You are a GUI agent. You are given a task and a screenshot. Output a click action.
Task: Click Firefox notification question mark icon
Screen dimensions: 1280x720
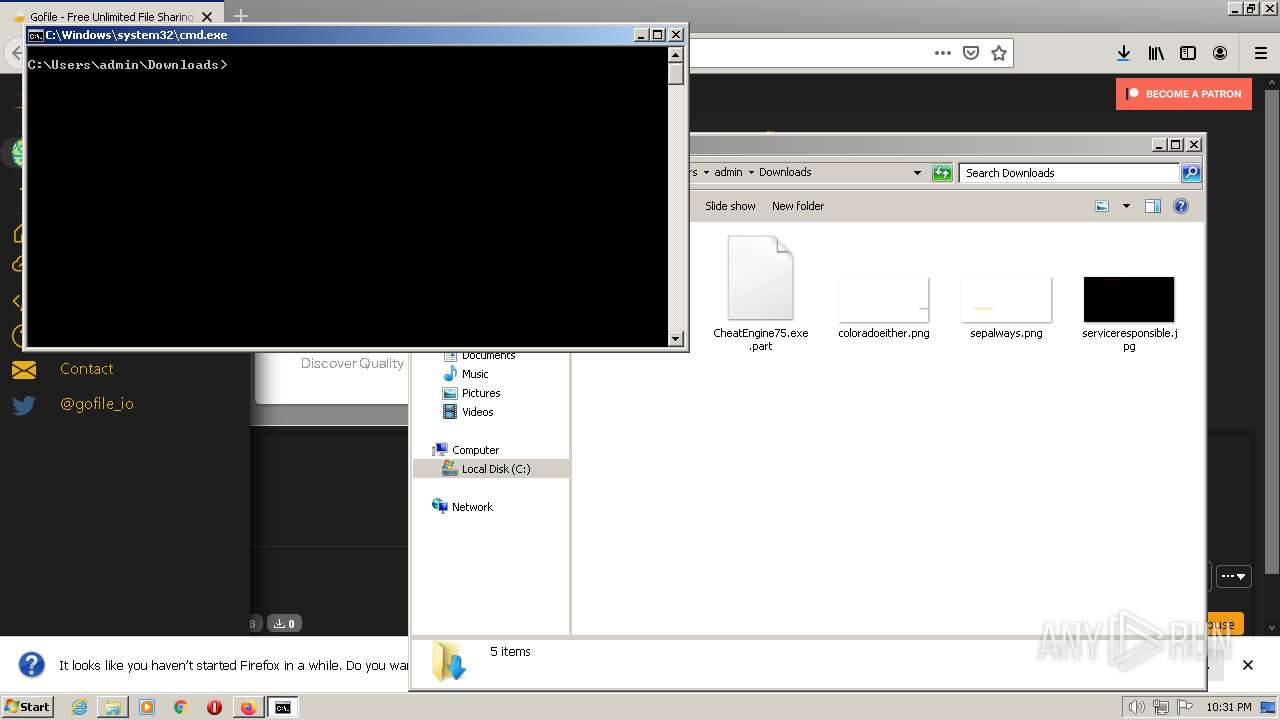pos(32,665)
